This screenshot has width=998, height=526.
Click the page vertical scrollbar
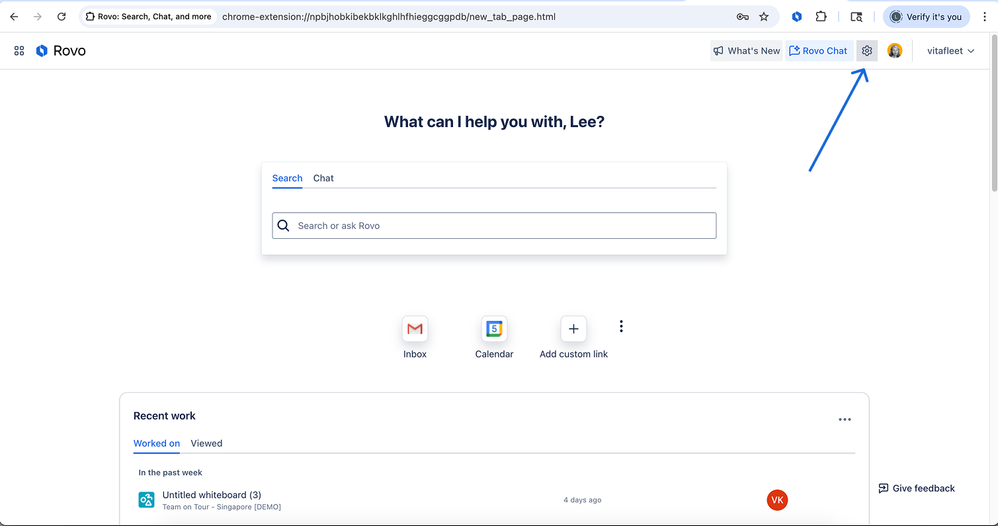[x=994, y=115]
